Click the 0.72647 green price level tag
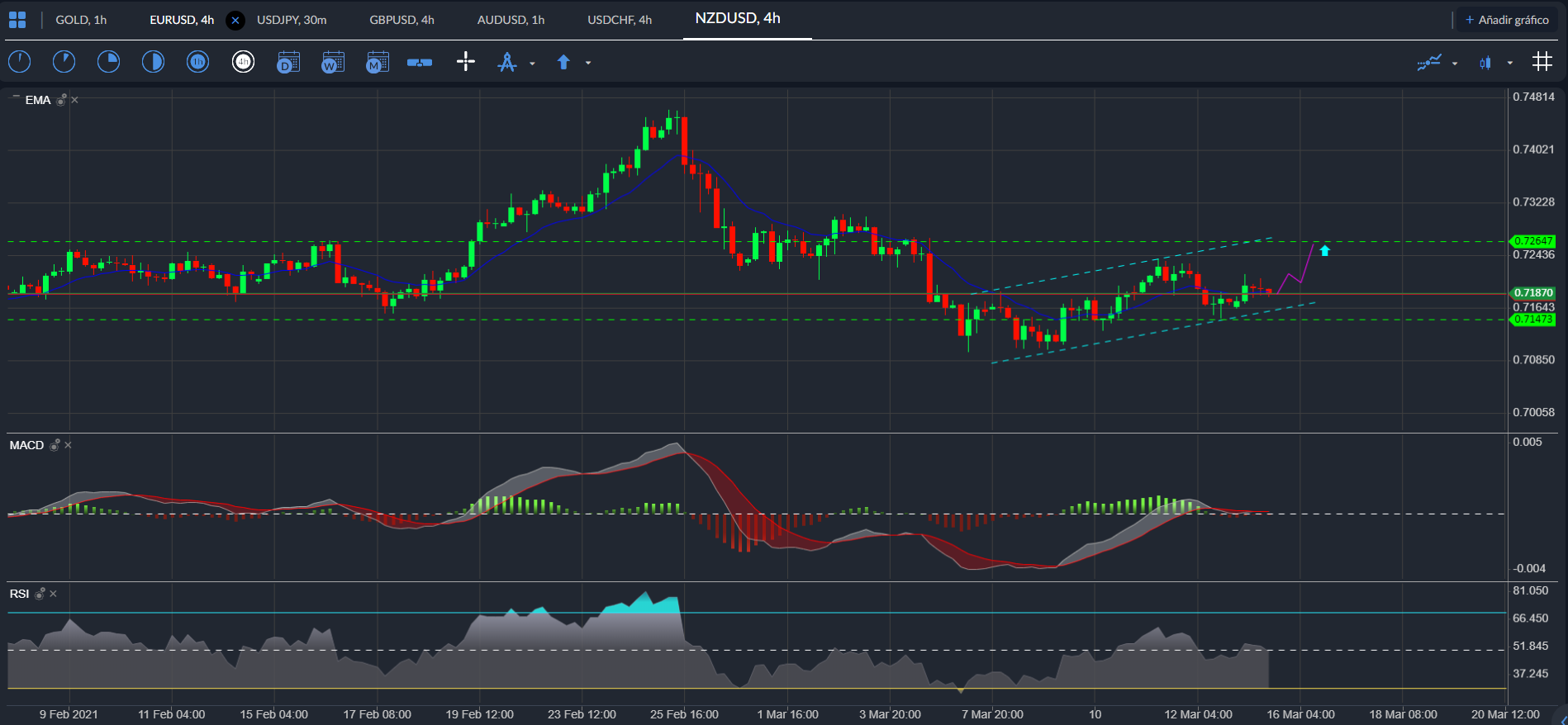 coord(1532,241)
